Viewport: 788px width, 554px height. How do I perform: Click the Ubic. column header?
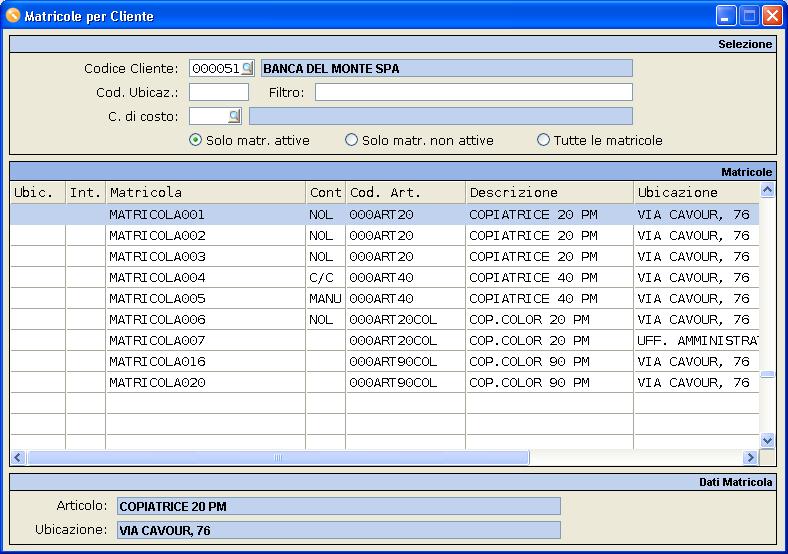coord(38,193)
